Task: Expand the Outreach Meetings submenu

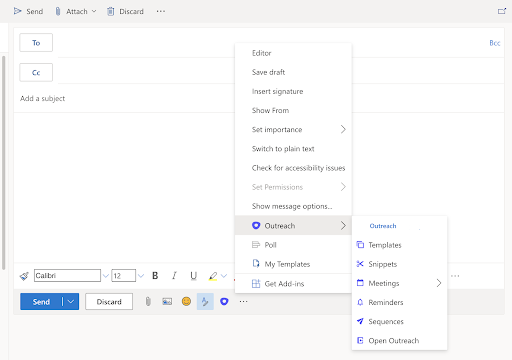Action: tap(399, 283)
